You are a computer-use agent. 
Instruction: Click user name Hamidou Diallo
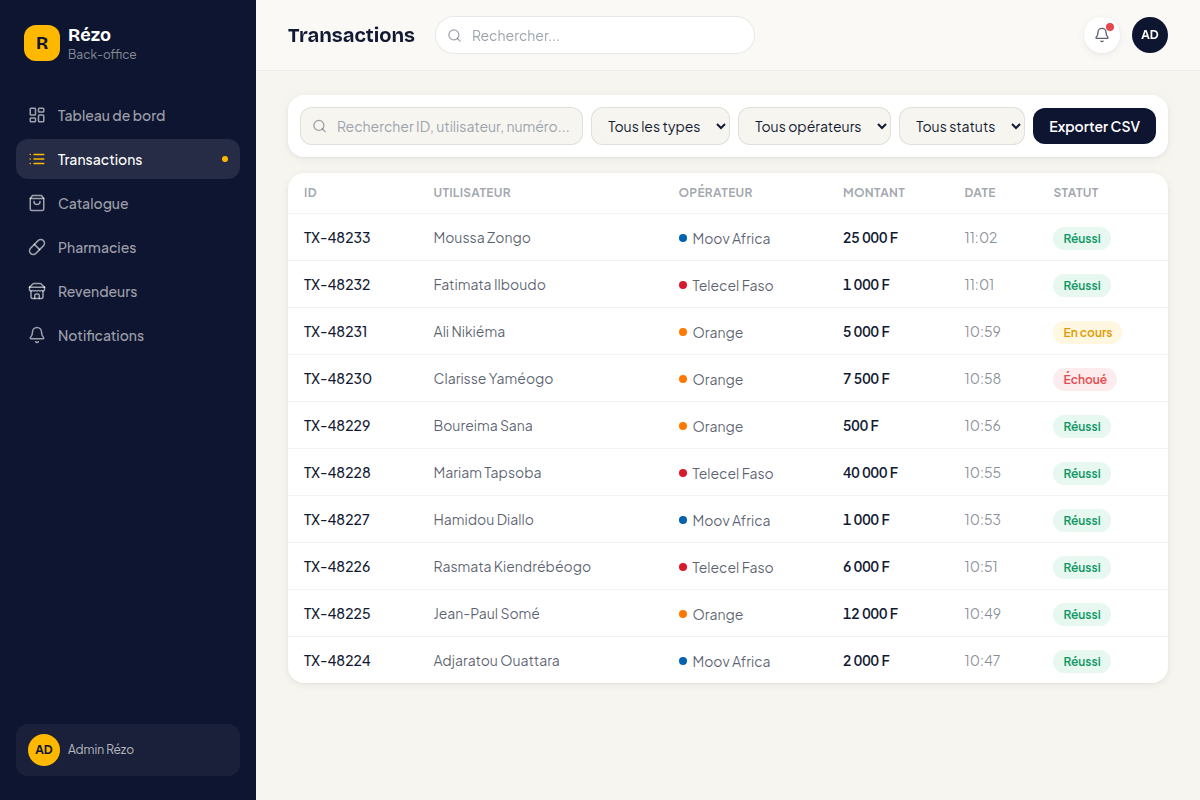click(484, 520)
